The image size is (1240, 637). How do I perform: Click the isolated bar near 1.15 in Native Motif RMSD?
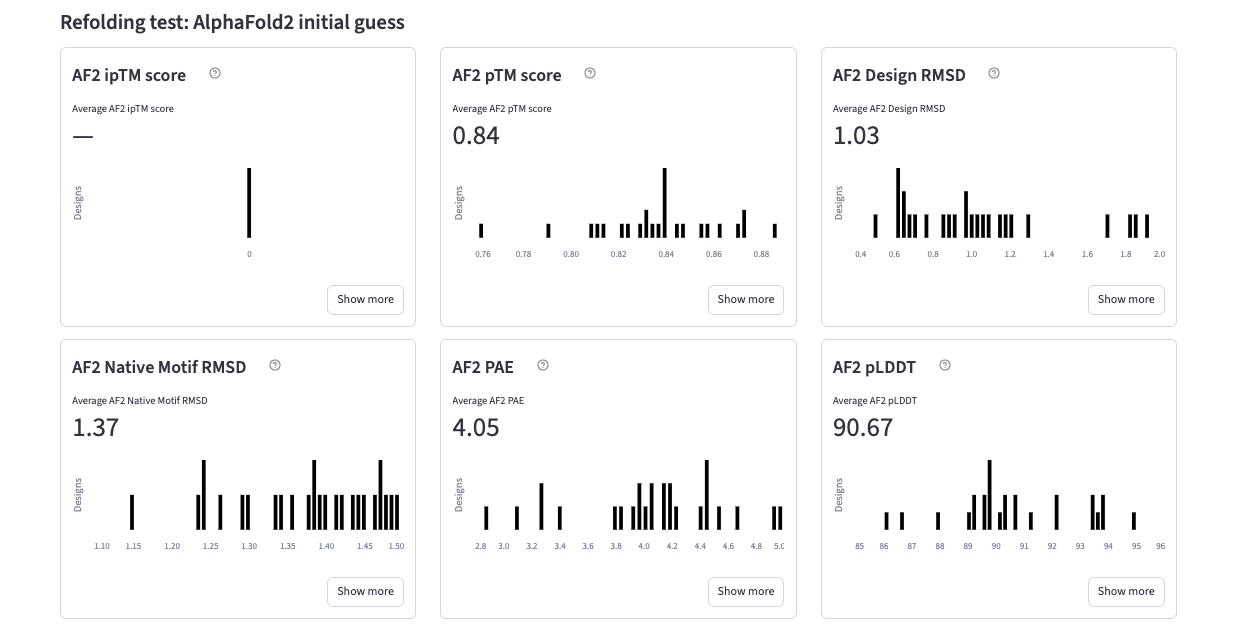pyautogui.click(x=132, y=512)
